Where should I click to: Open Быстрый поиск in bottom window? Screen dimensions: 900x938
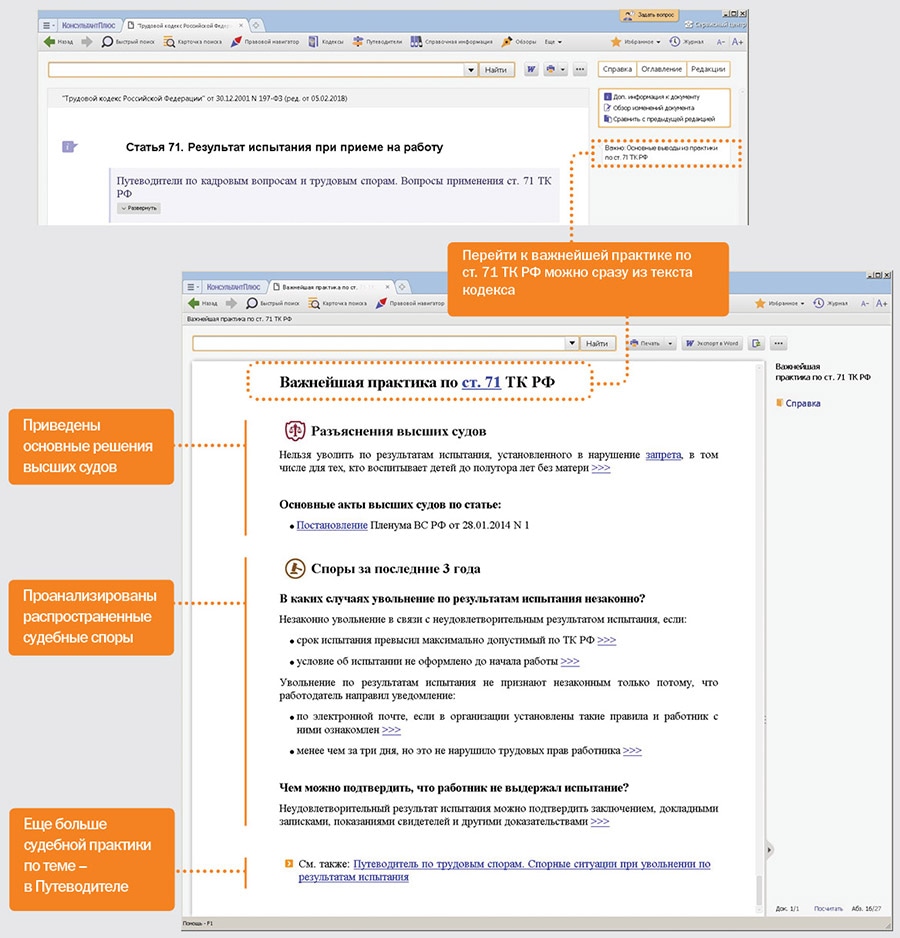[x=273, y=303]
